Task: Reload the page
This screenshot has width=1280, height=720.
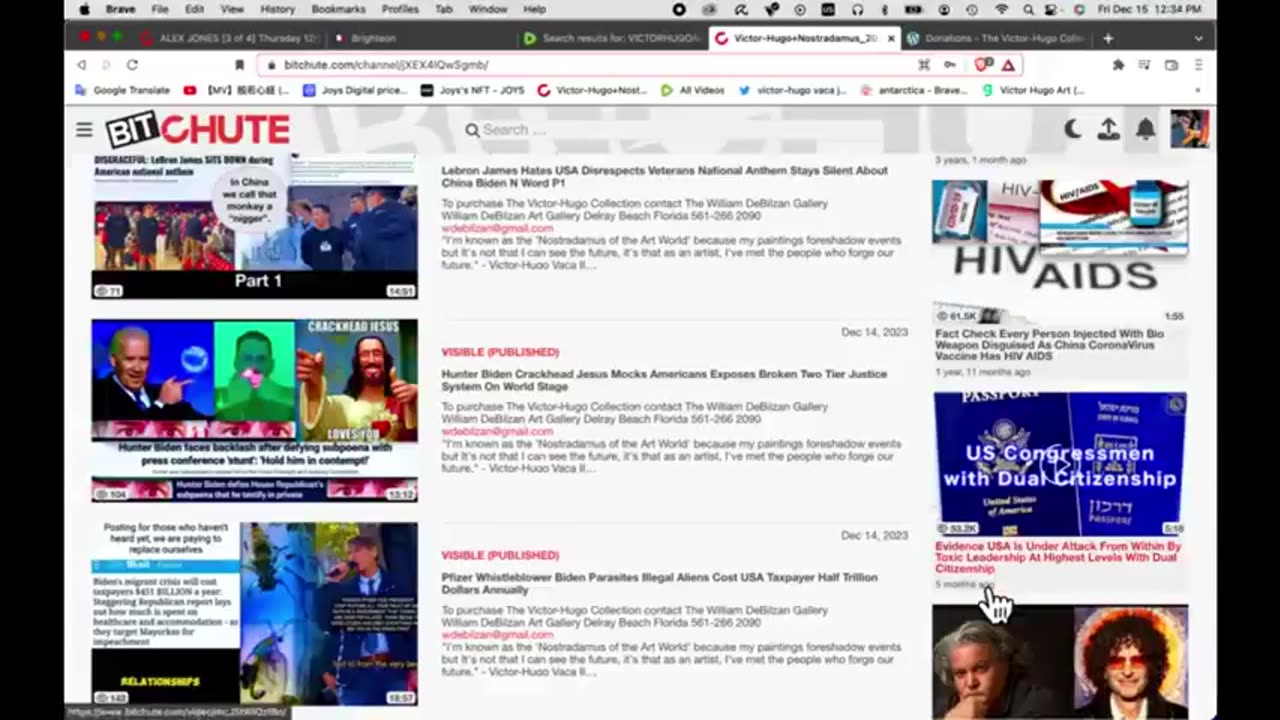Action: click(132, 65)
